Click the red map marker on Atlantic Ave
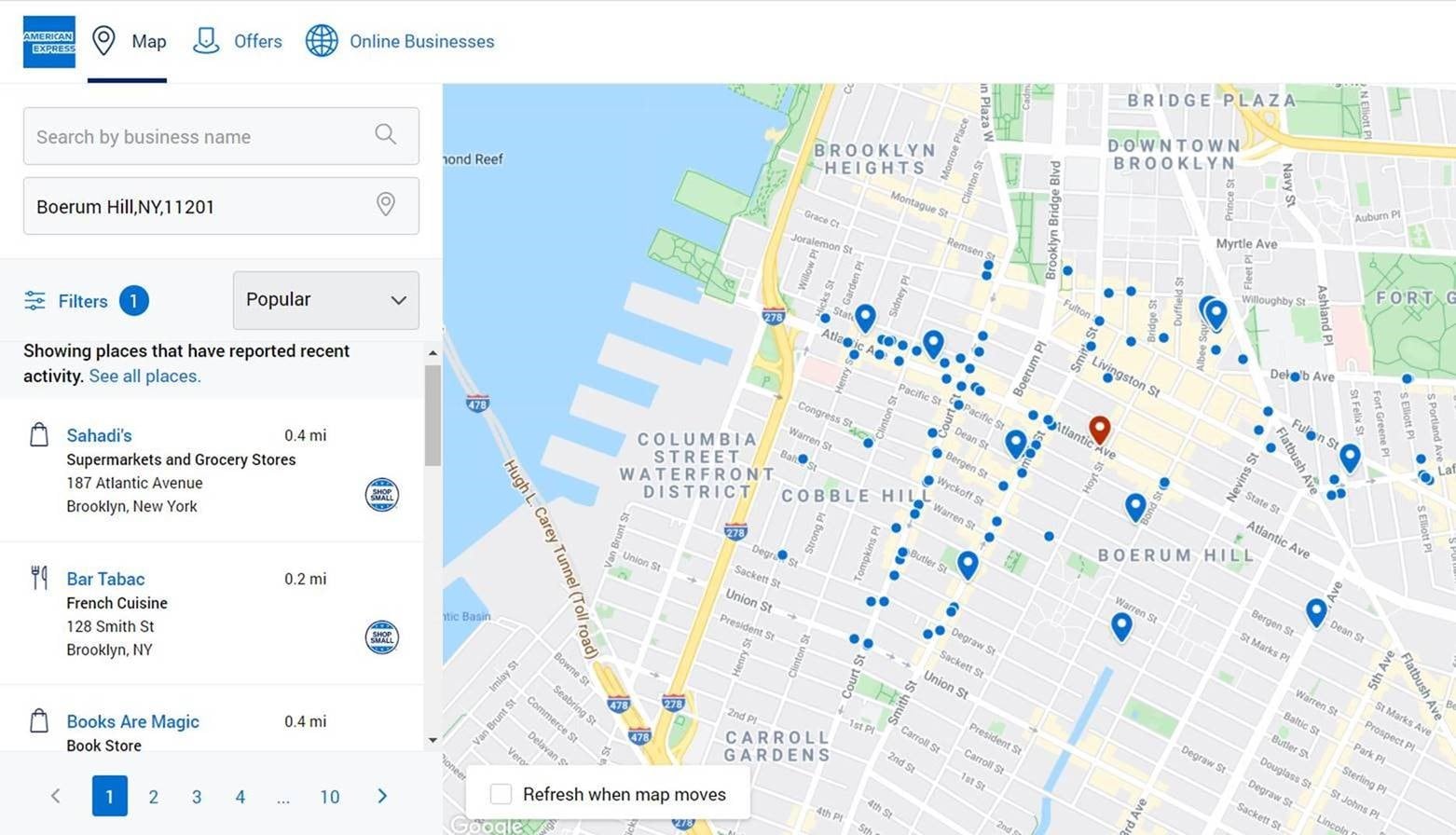The height and width of the screenshot is (835, 1456). tap(1100, 429)
